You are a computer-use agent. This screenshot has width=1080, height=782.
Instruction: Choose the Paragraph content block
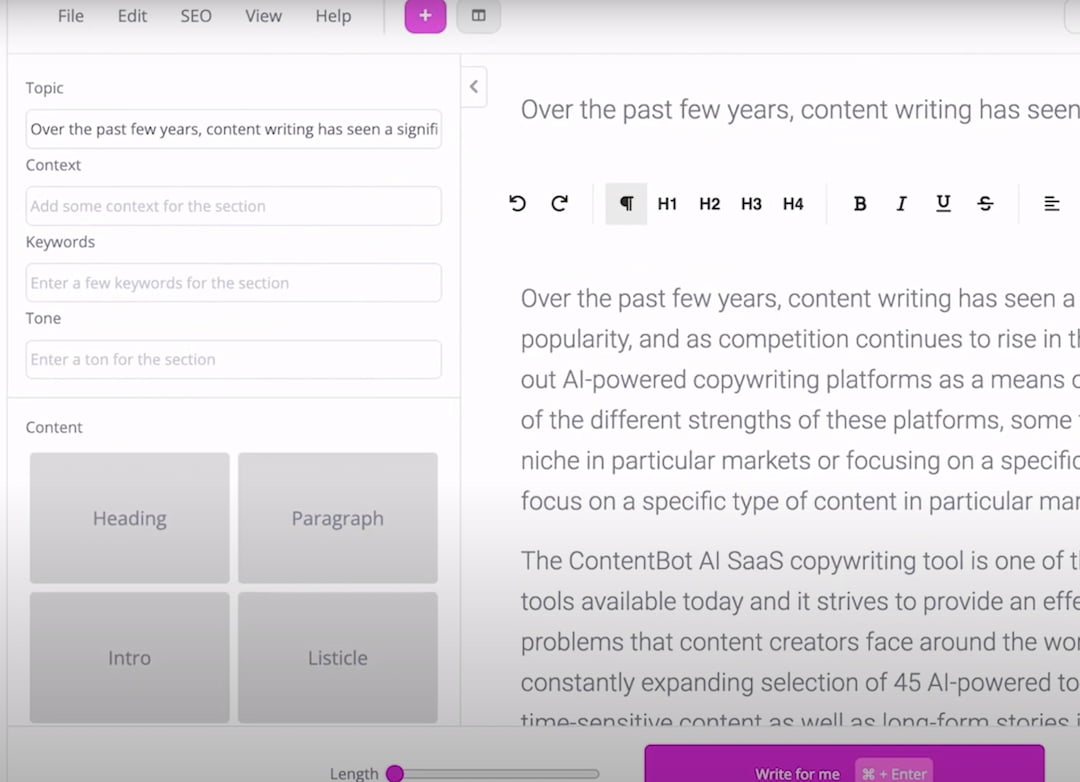(338, 518)
